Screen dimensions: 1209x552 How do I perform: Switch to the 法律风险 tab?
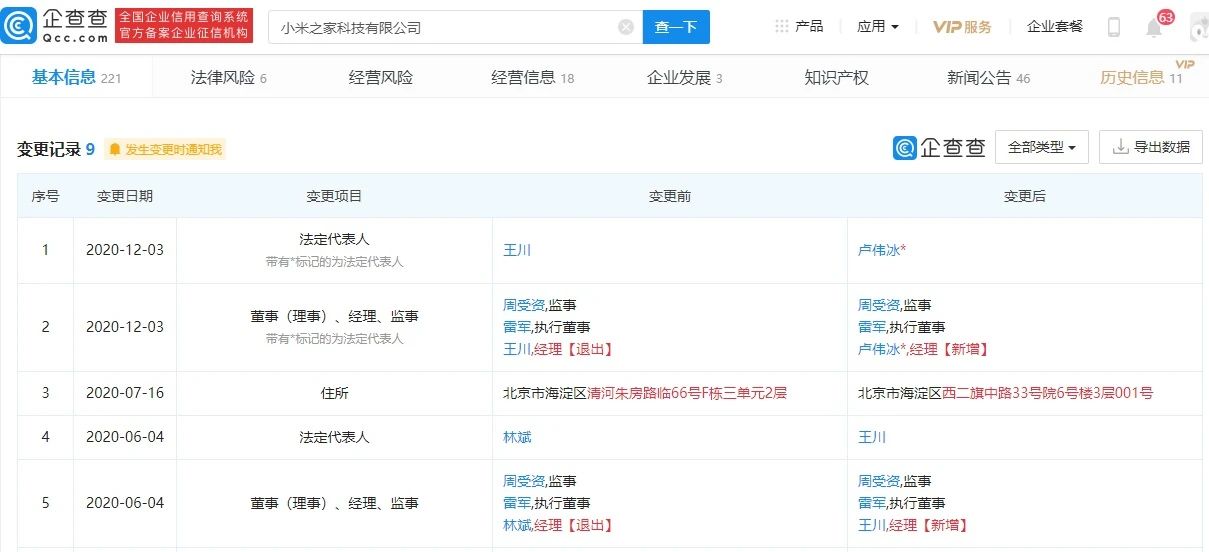(229, 77)
